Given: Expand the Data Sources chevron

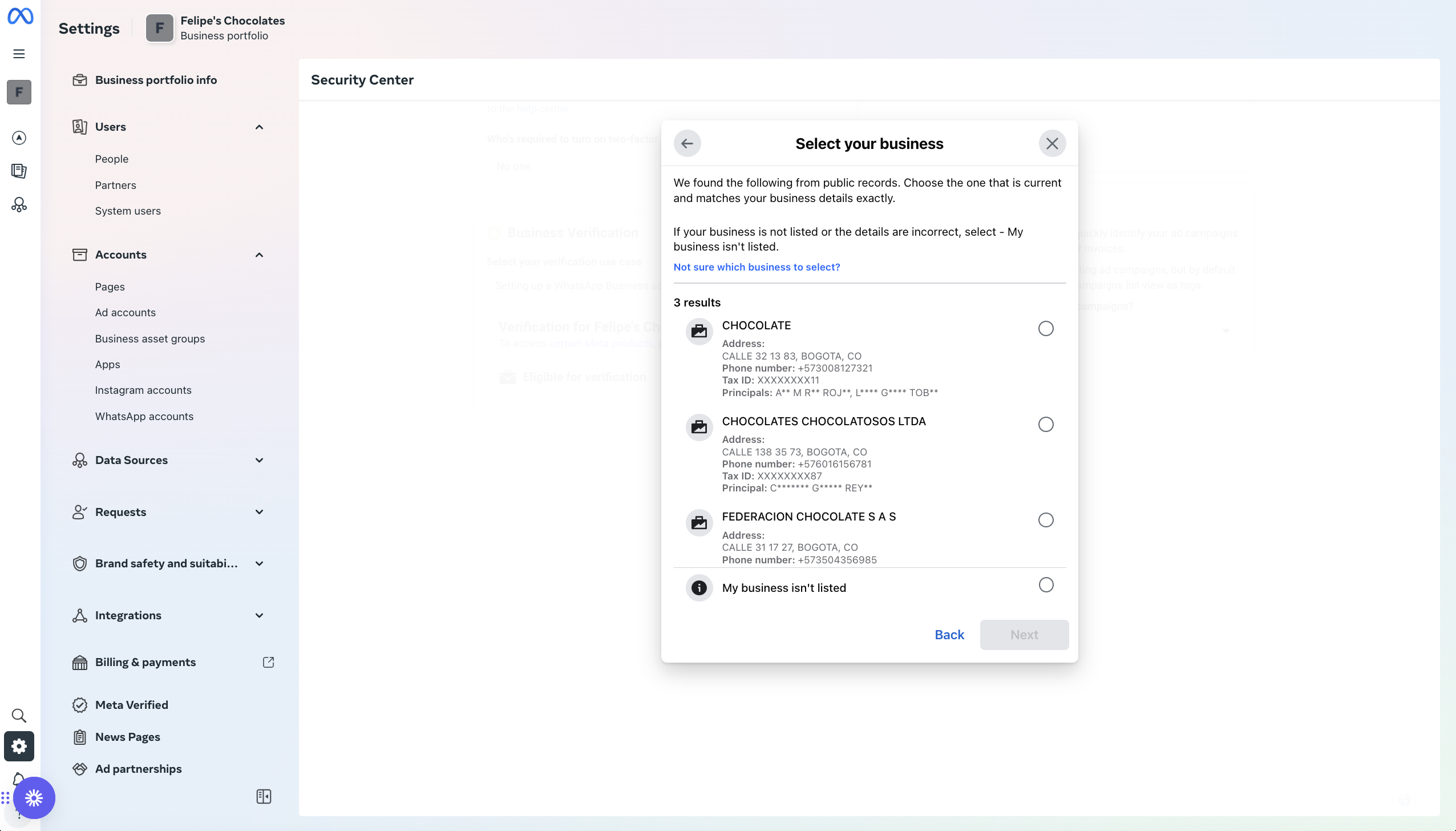Looking at the screenshot, I should [259, 460].
